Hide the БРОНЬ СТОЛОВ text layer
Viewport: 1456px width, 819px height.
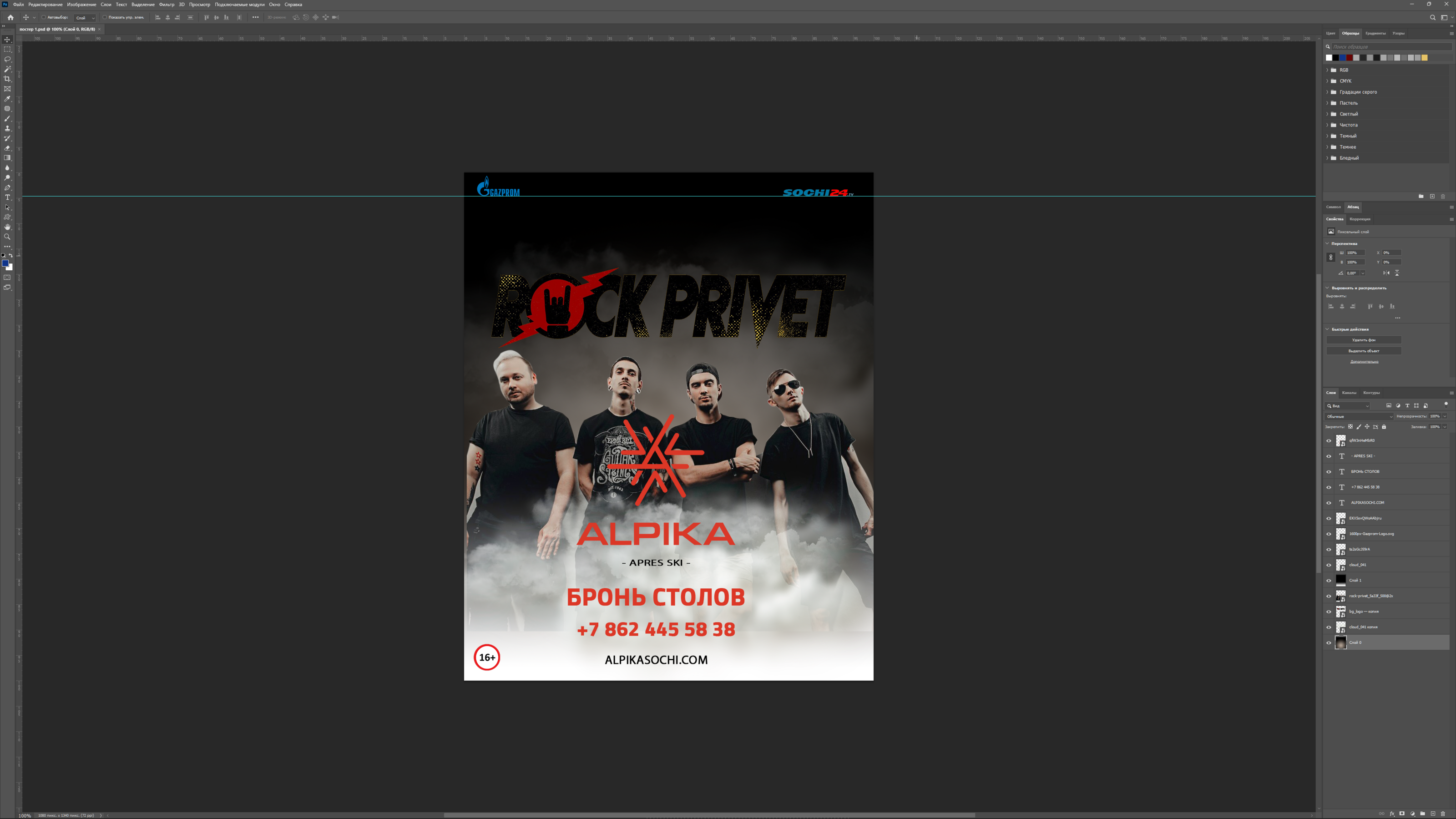tap(1329, 471)
